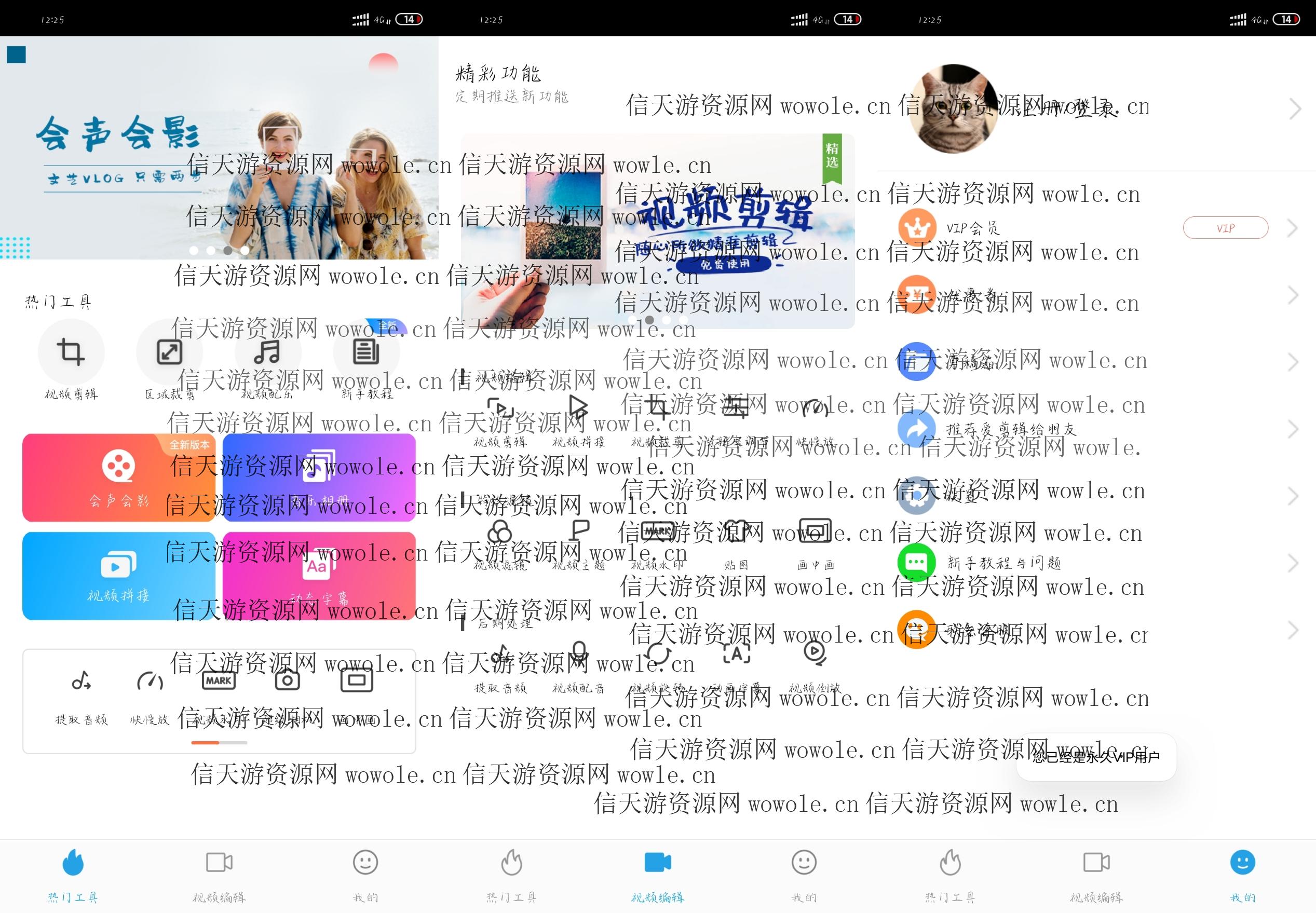Expand the 优惠券 row chevron

[1293, 295]
